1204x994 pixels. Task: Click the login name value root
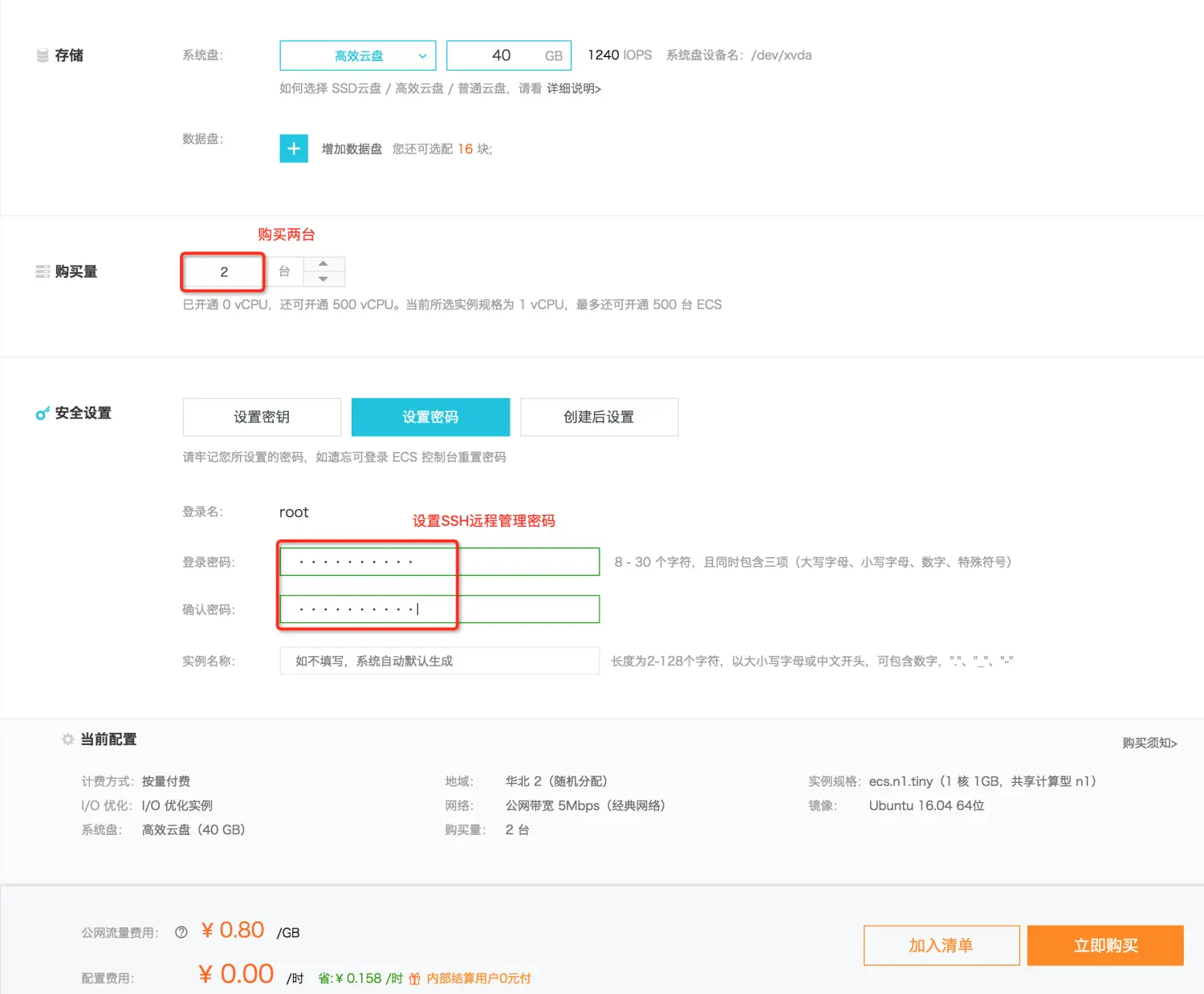pos(294,512)
